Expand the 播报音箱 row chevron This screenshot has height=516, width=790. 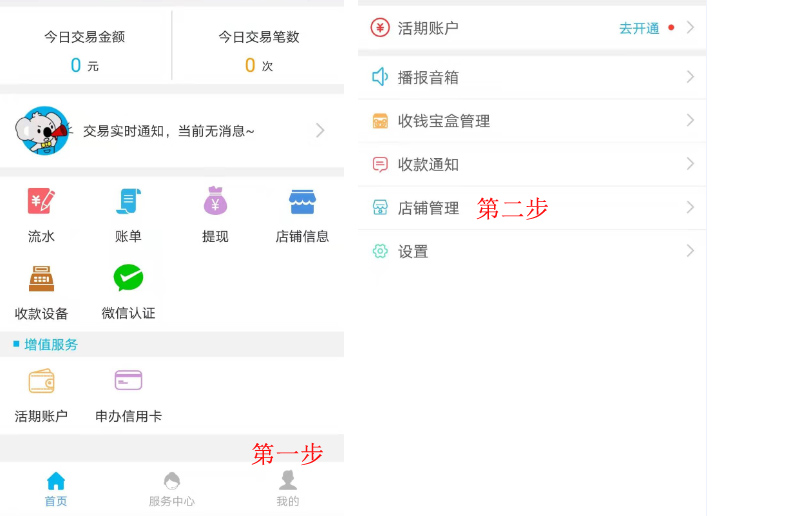click(690, 77)
